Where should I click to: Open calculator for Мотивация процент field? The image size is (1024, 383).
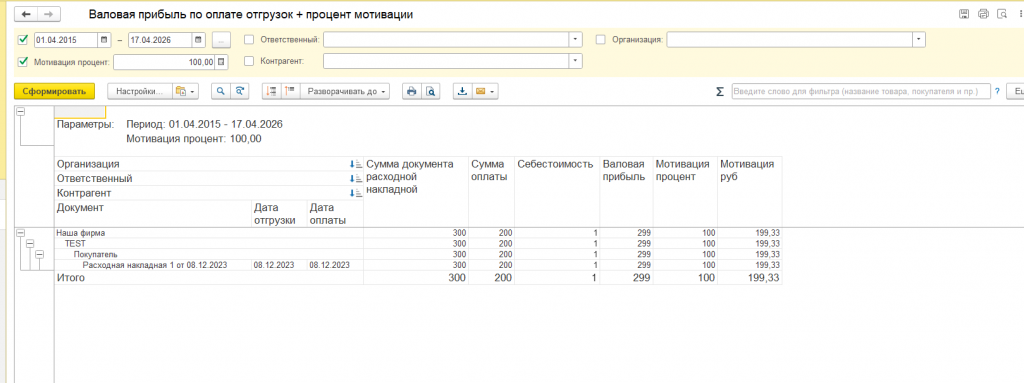221,61
